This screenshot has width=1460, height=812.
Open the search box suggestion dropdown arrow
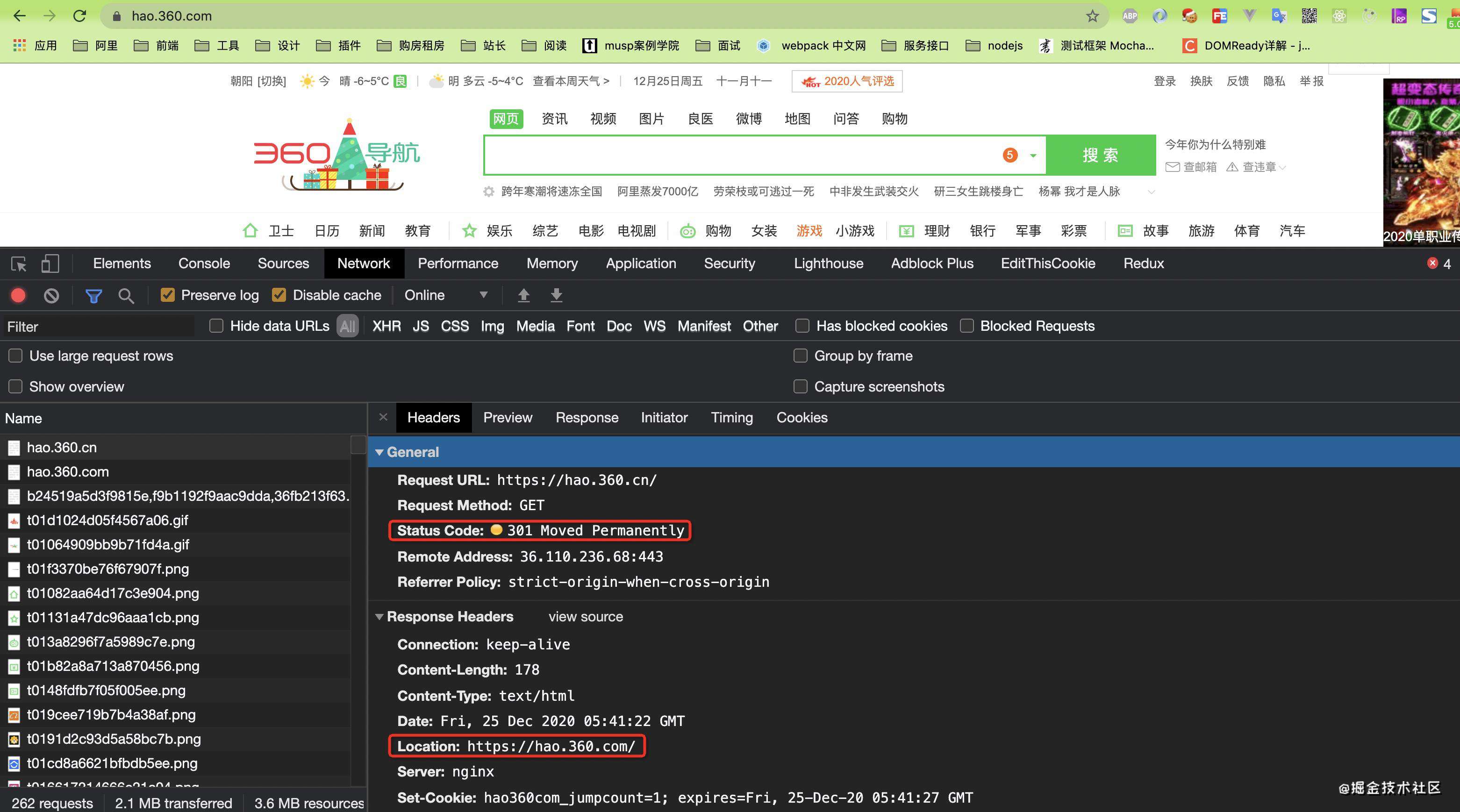point(1033,155)
